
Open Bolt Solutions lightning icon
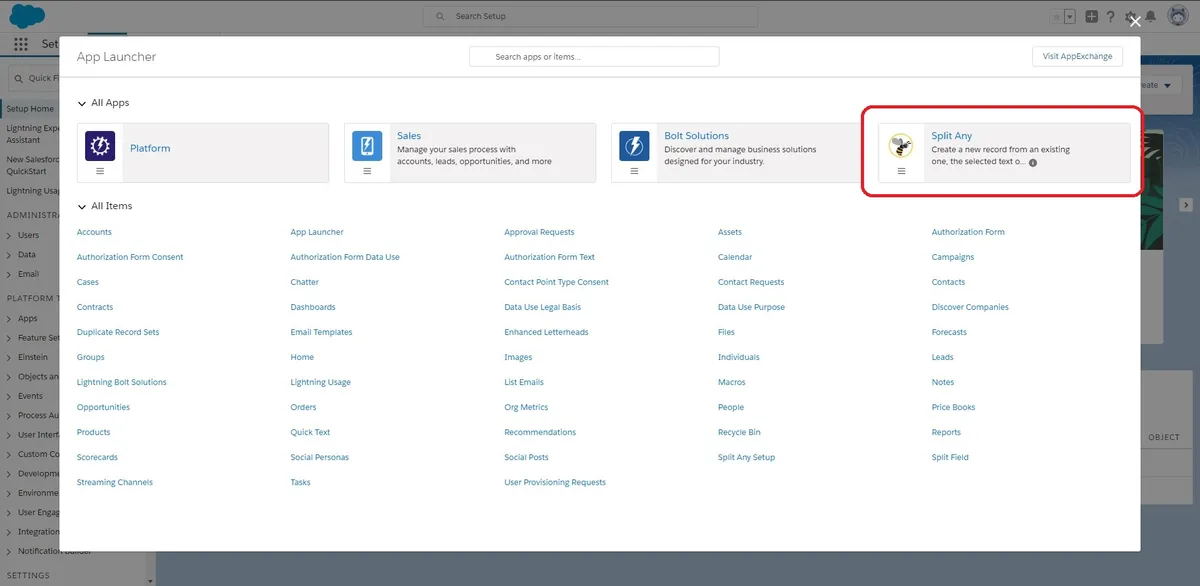coord(634,146)
